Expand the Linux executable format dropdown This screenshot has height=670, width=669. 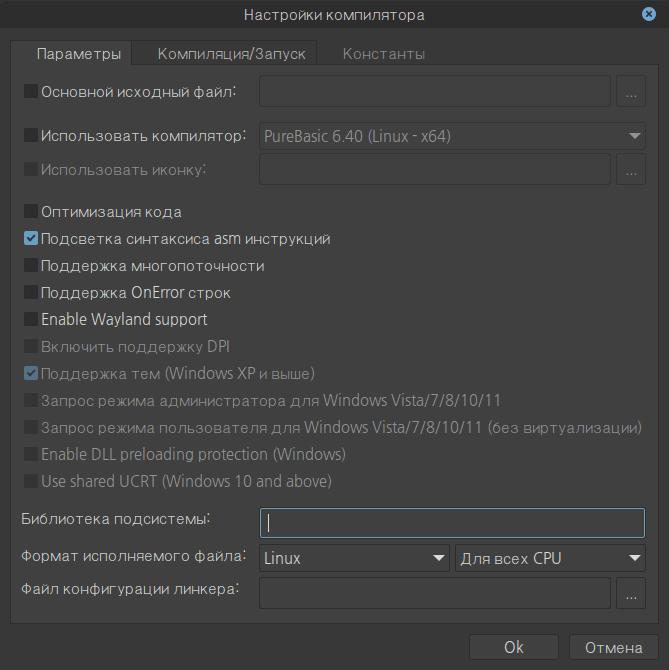coord(354,558)
